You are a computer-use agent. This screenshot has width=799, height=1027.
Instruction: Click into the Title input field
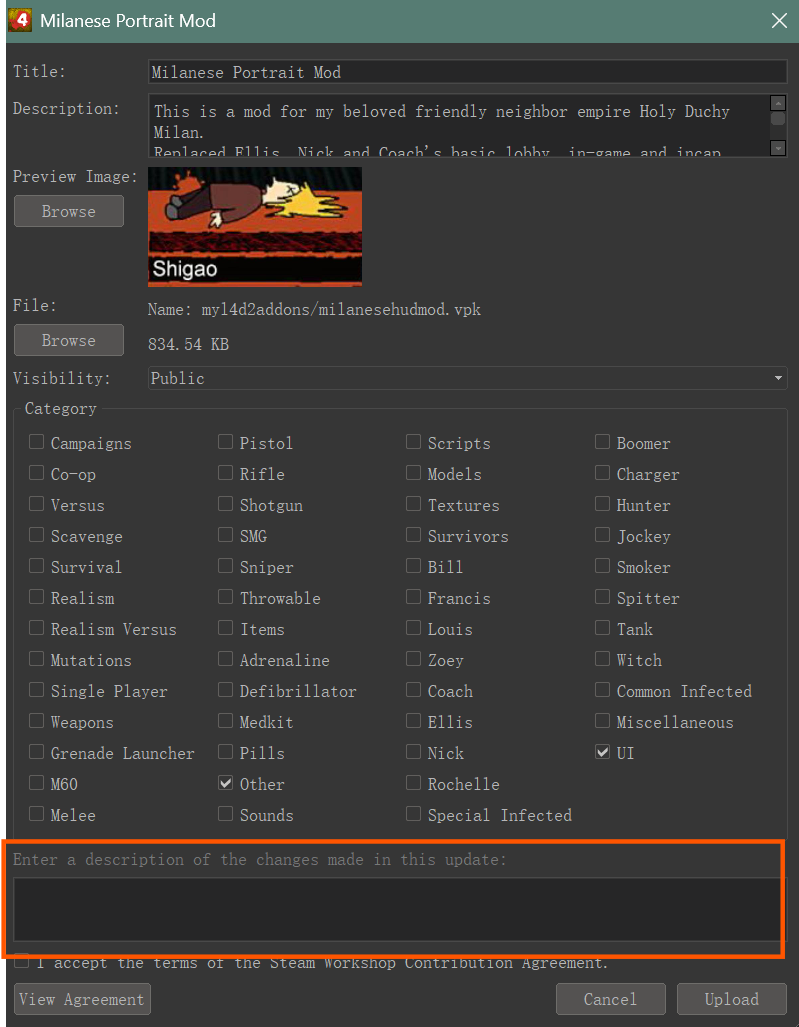point(468,72)
